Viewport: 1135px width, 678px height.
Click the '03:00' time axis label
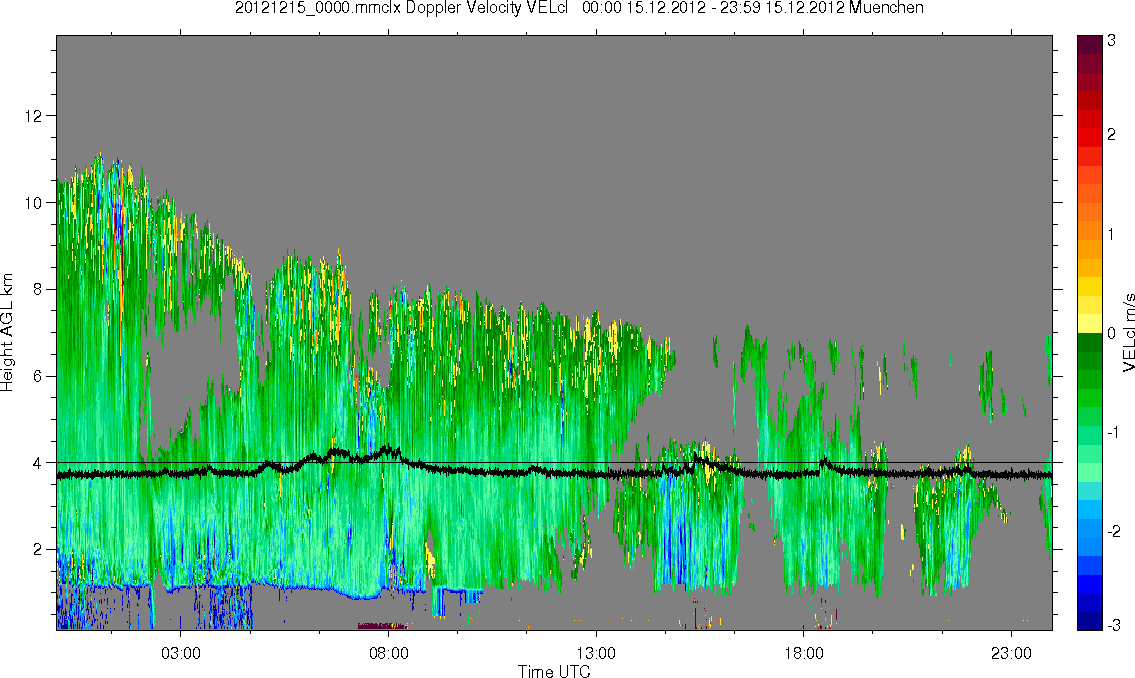pos(180,654)
